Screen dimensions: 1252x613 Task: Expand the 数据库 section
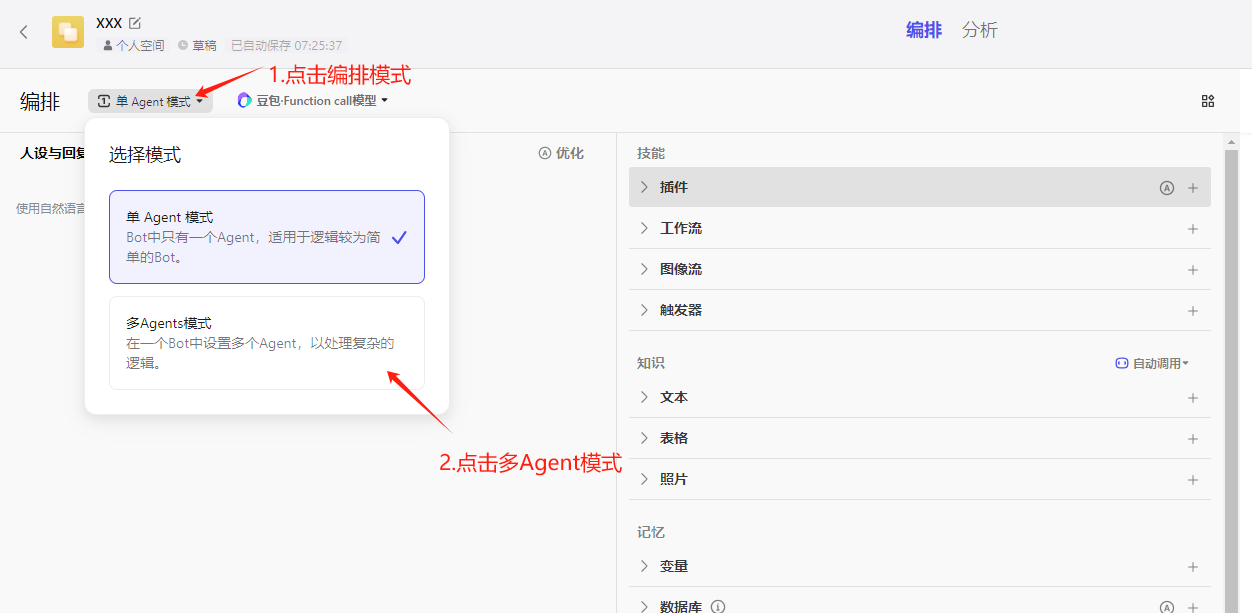[x=644, y=606]
